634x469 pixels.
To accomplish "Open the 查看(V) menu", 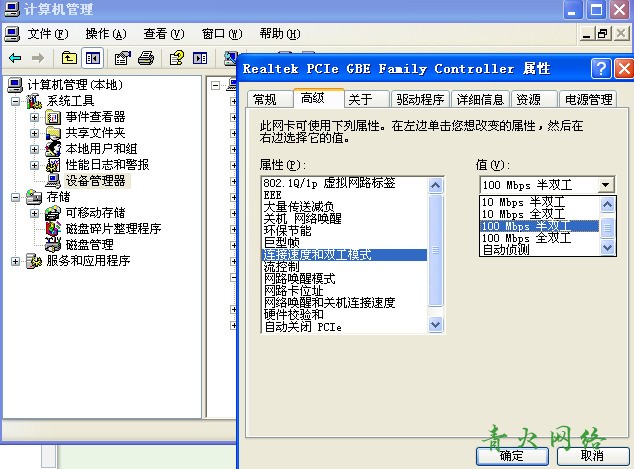I will click(x=164, y=34).
